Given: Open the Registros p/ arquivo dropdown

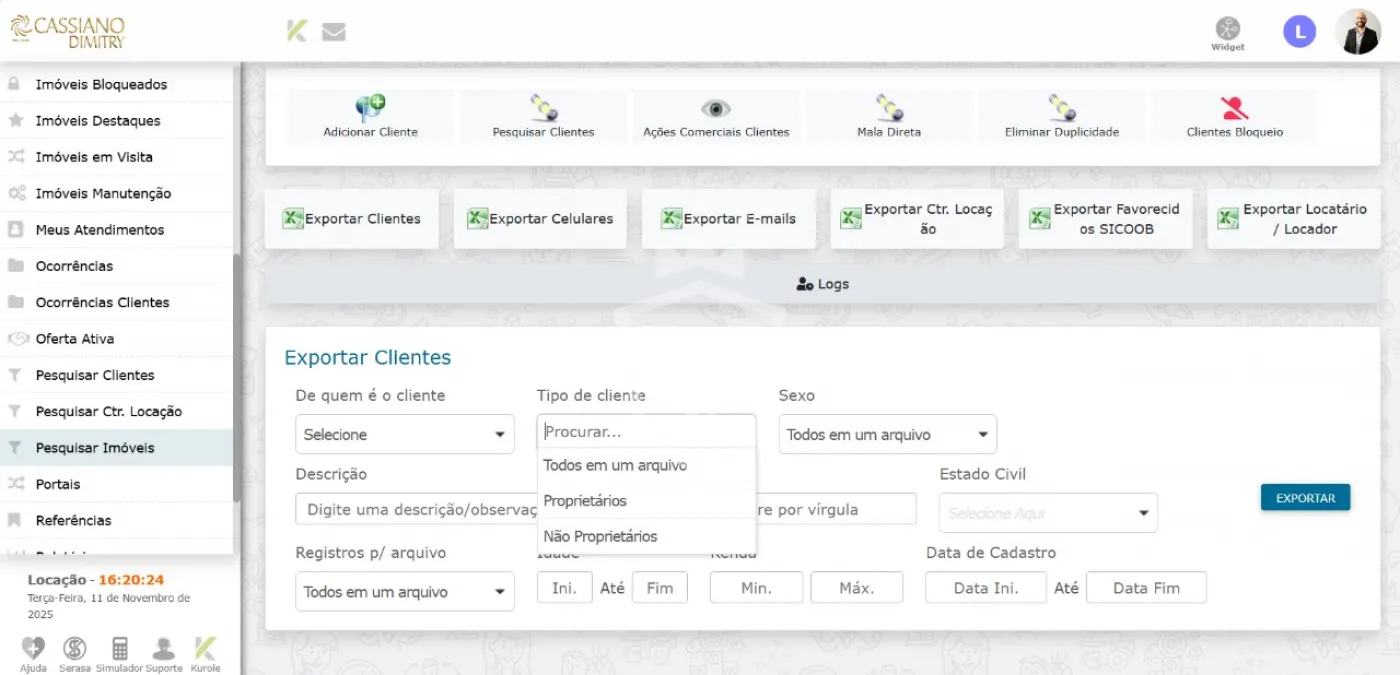Looking at the screenshot, I should [404, 592].
